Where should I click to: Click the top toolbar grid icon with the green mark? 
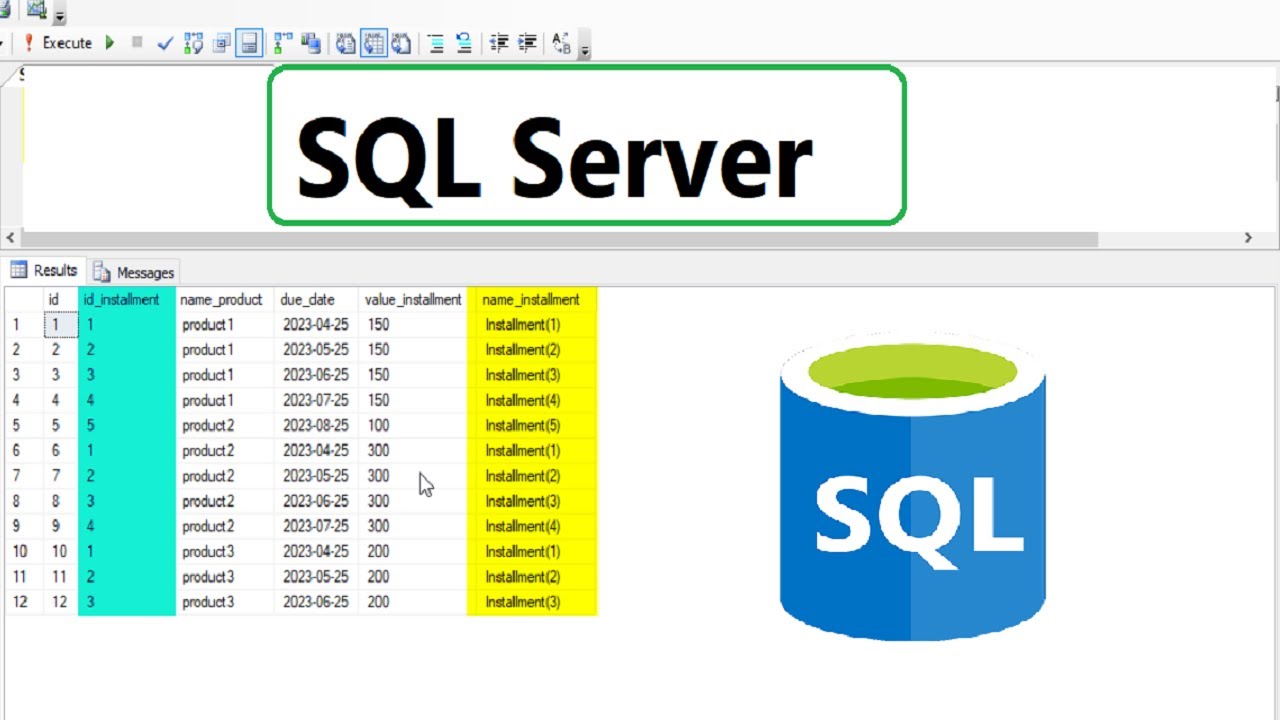pyautogui.click(x=36, y=11)
